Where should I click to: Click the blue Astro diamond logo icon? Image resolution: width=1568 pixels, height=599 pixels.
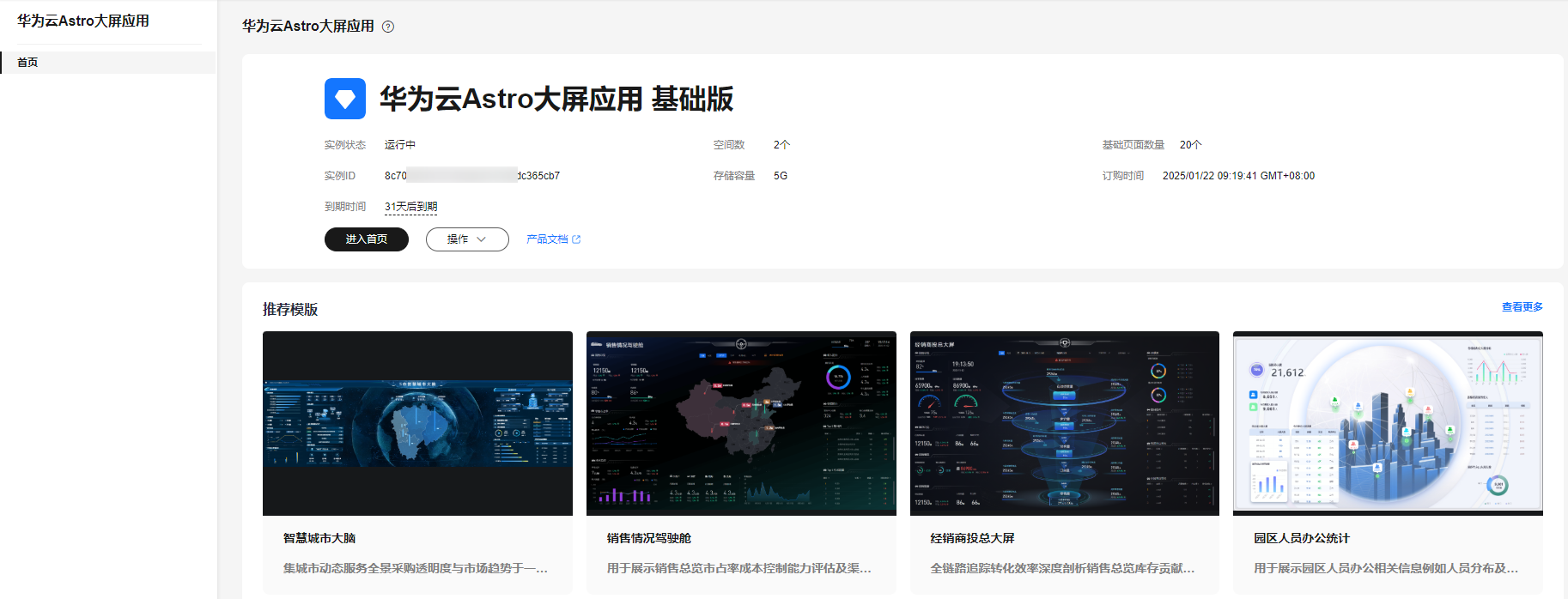coord(345,99)
